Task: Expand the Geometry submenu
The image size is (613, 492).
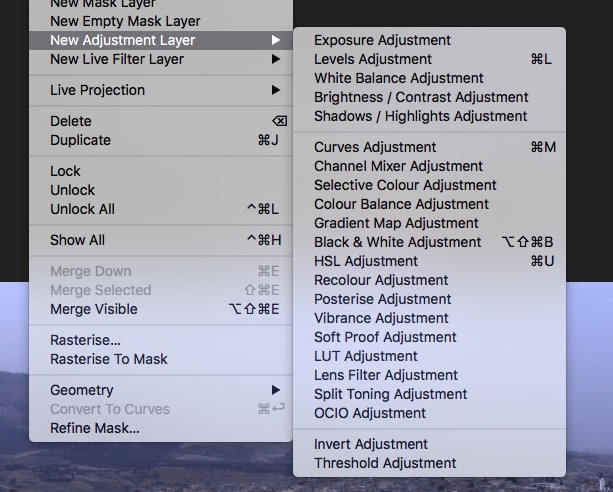Action: pyautogui.click(x=161, y=390)
